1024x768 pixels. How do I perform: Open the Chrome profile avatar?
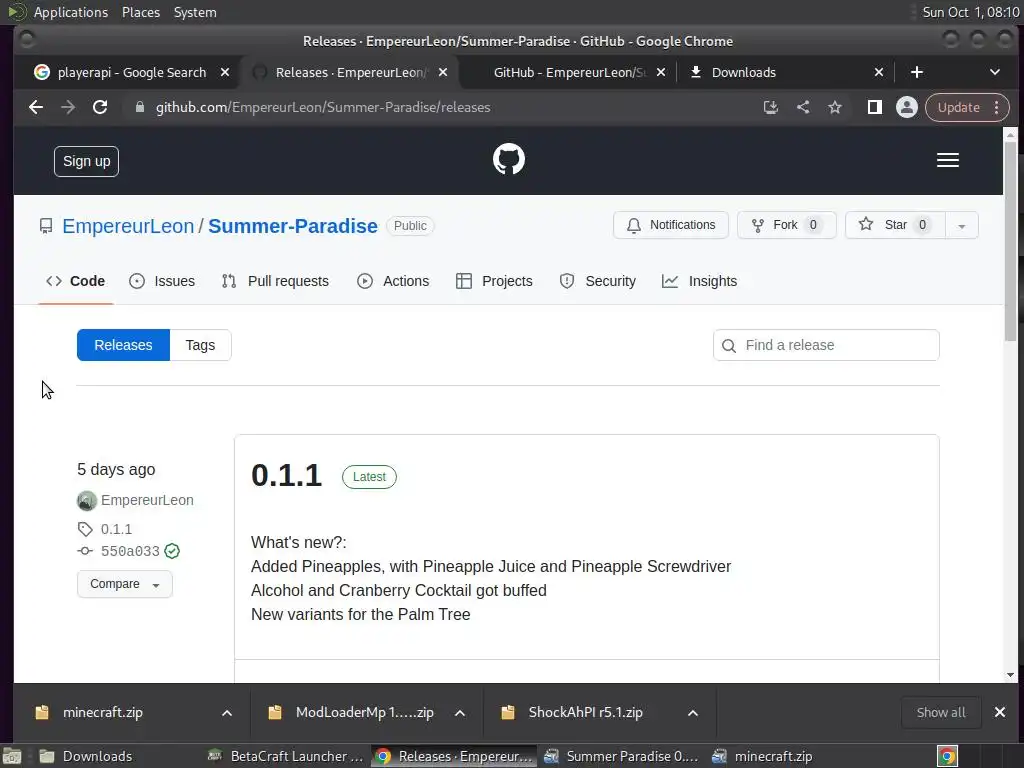(x=906, y=107)
